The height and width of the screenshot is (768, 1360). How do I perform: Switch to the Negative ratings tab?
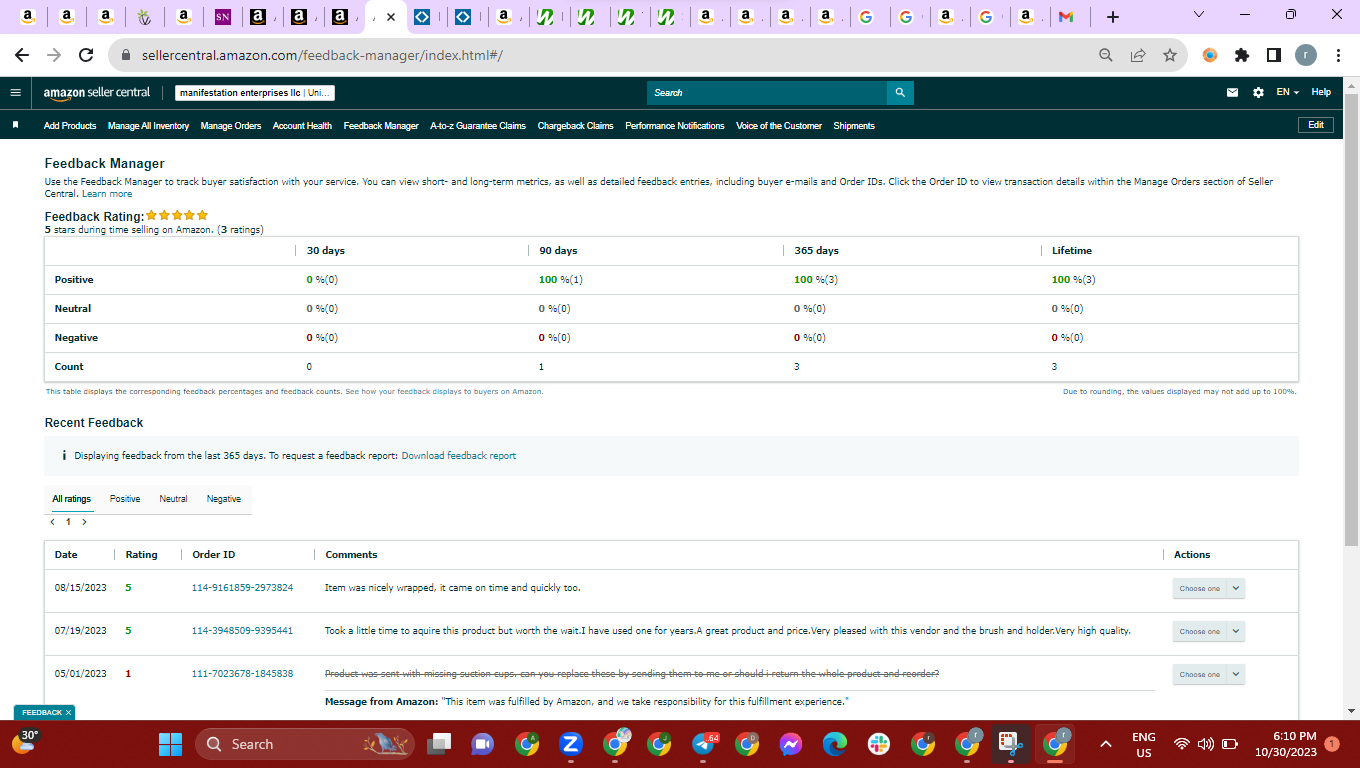coord(224,499)
